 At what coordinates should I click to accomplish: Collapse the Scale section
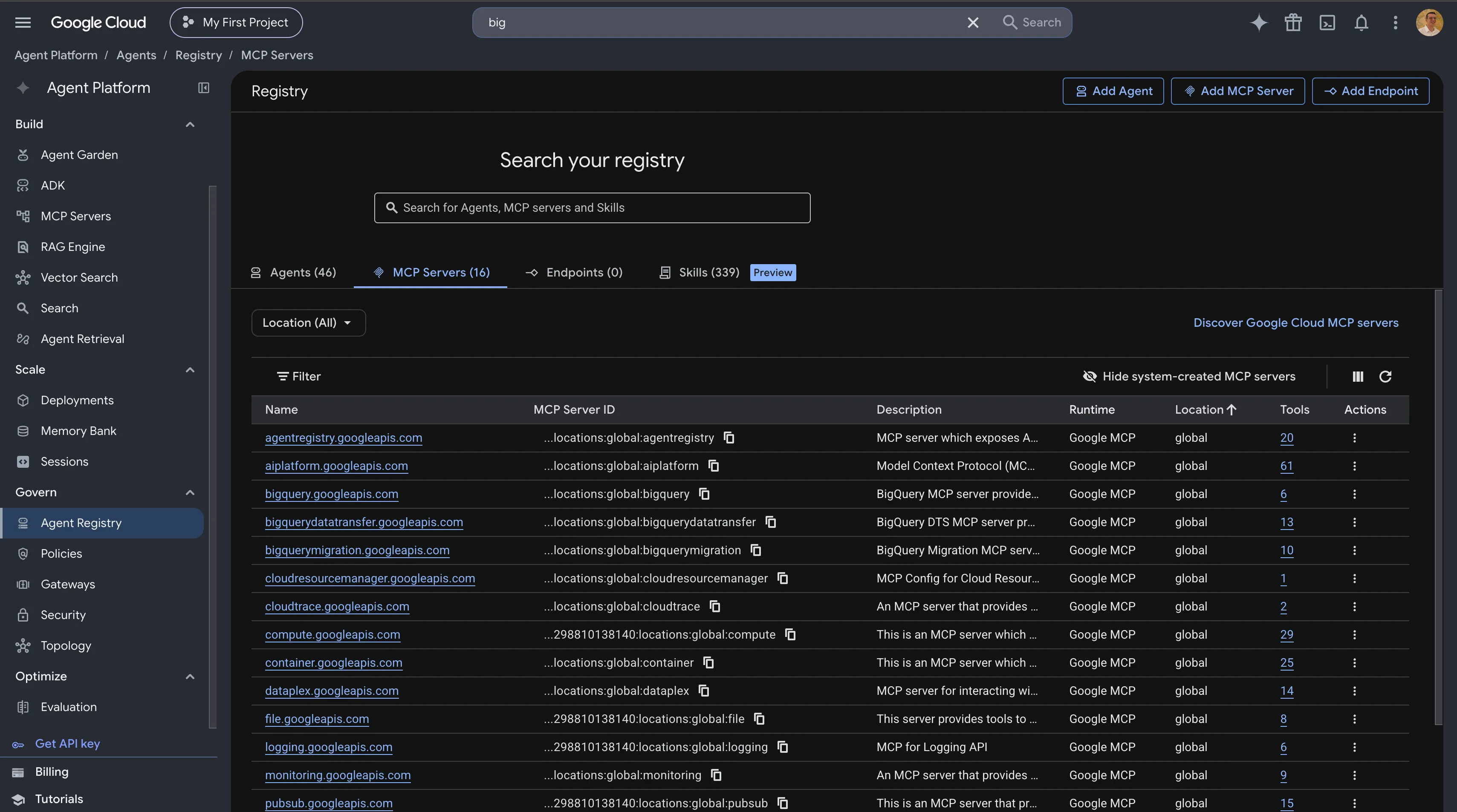coord(190,370)
